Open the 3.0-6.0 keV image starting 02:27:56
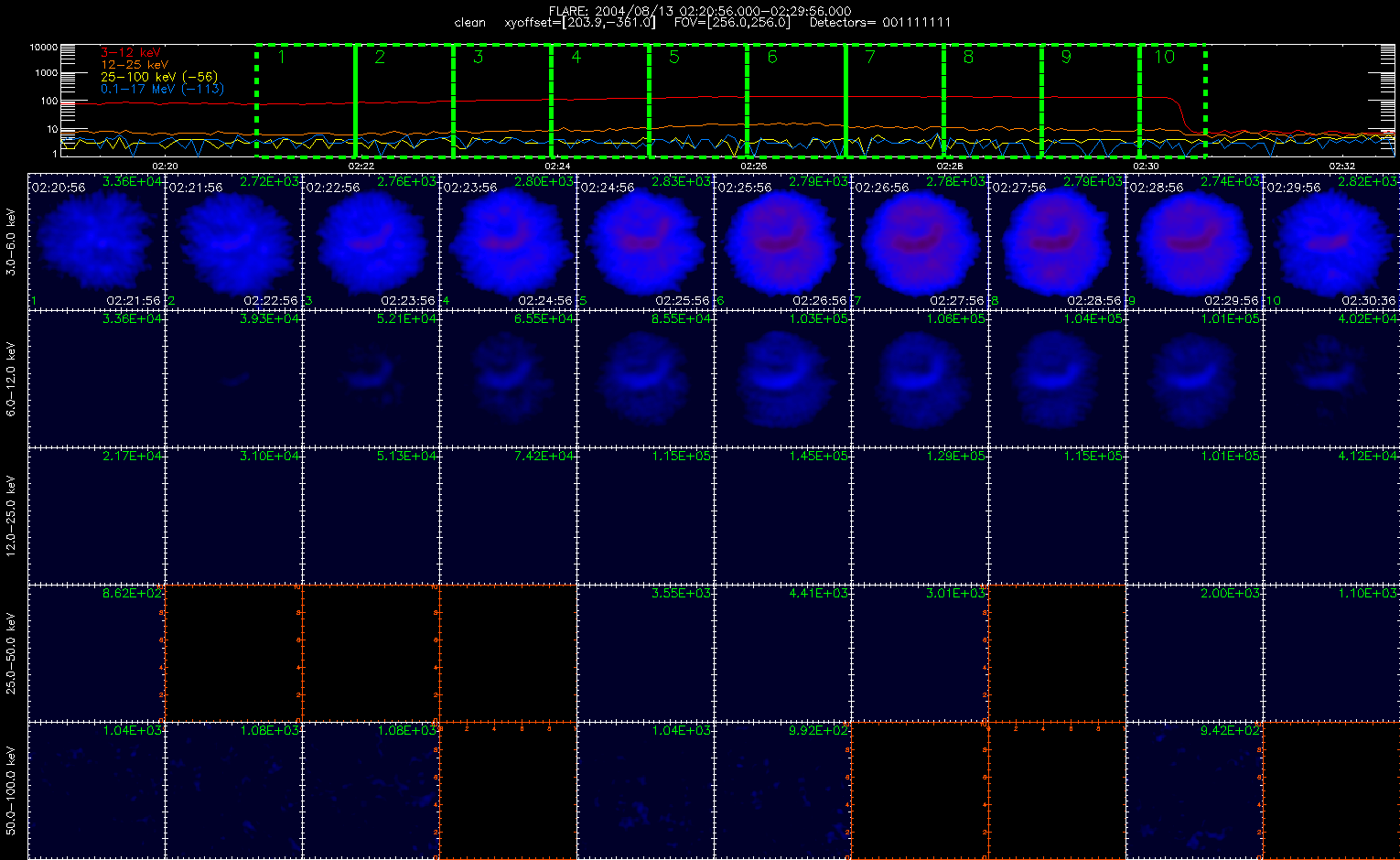Image resolution: width=1400 pixels, height=860 pixels. (x=1057, y=241)
